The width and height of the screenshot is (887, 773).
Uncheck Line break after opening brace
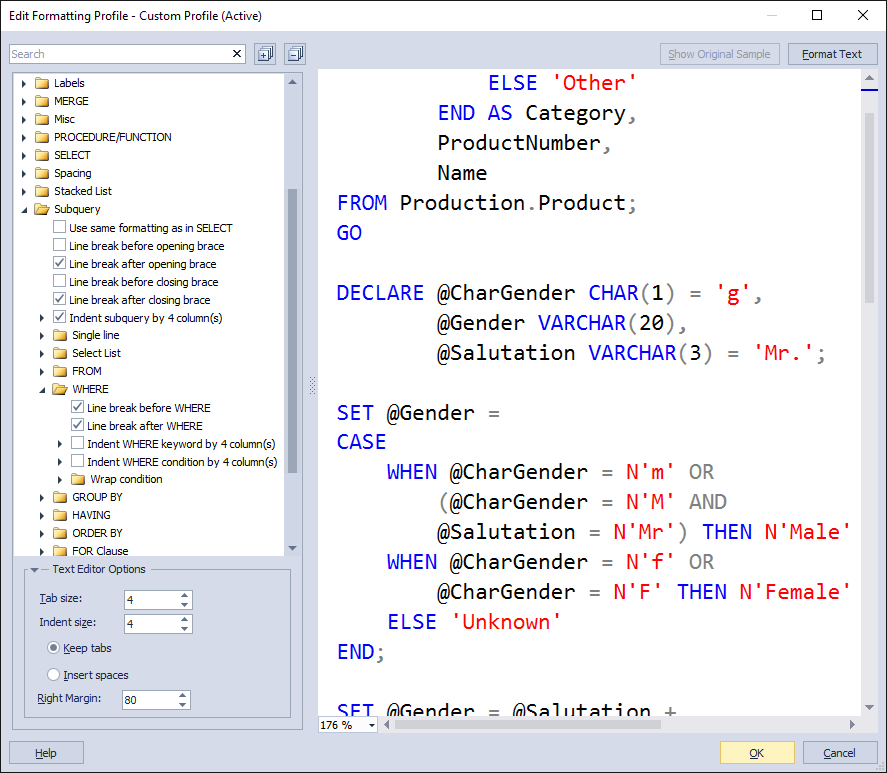(x=59, y=263)
